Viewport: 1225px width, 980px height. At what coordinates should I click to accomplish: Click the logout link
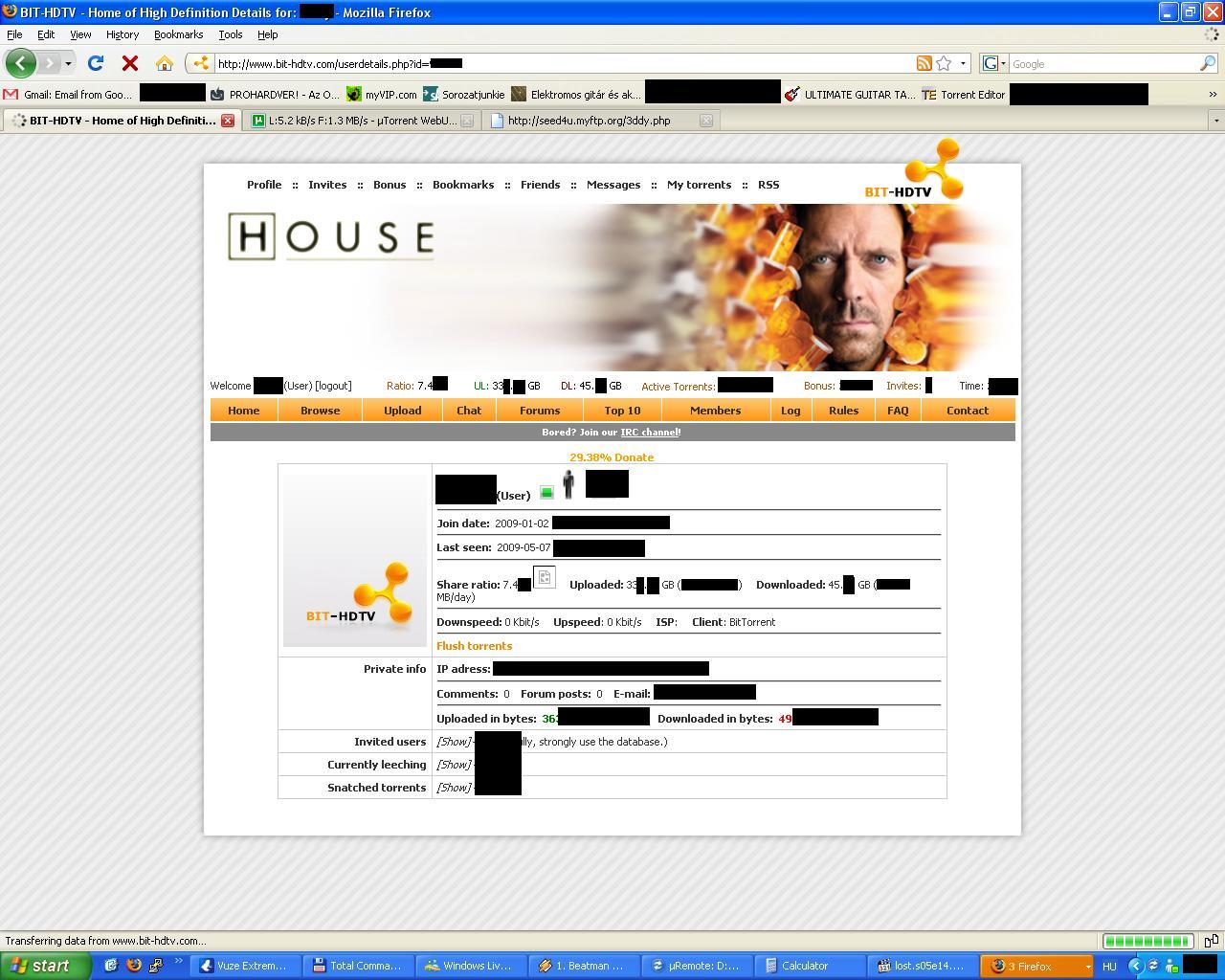tap(334, 386)
